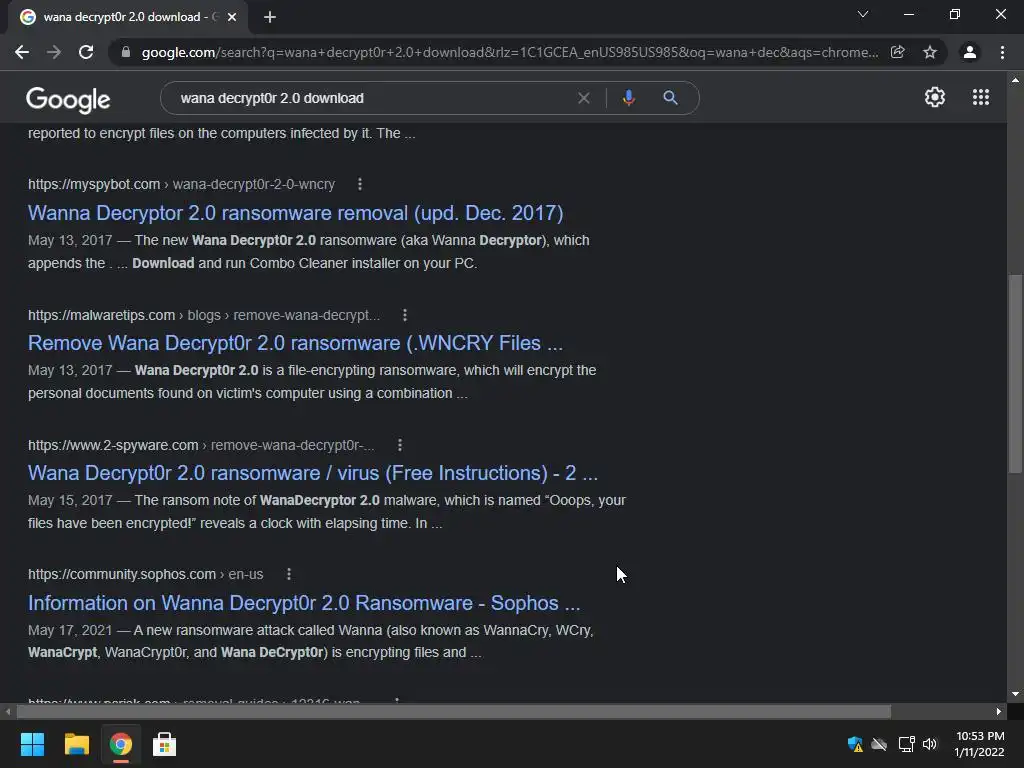This screenshot has height=768, width=1024.
Task: Click the horizontal scrollbar thumb
Action: click(453, 711)
